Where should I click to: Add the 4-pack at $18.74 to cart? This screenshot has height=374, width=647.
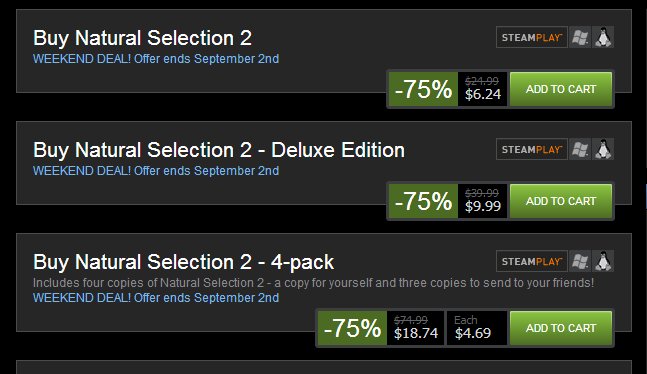click(561, 328)
